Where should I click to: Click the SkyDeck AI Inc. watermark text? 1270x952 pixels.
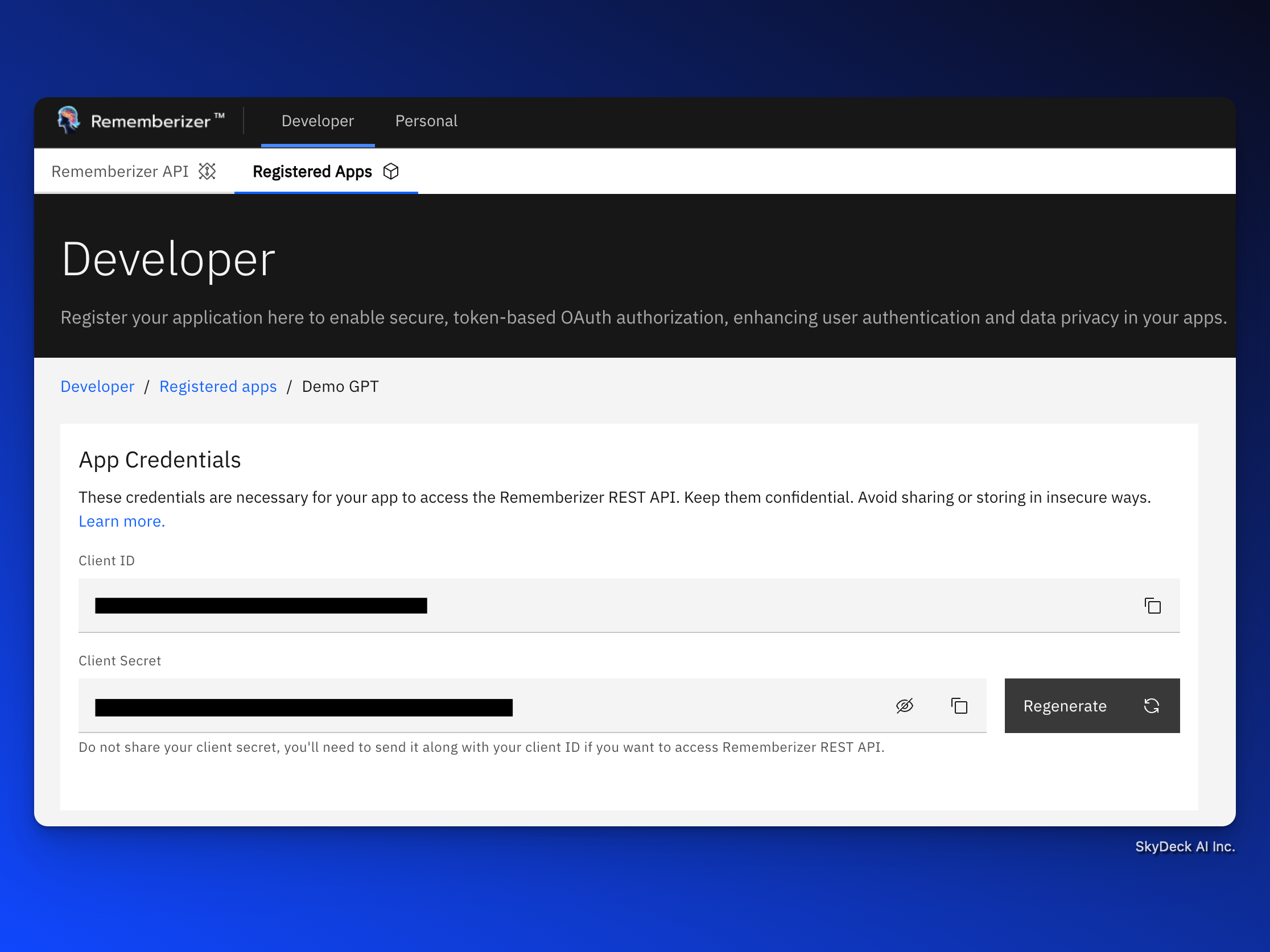[x=1185, y=847]
